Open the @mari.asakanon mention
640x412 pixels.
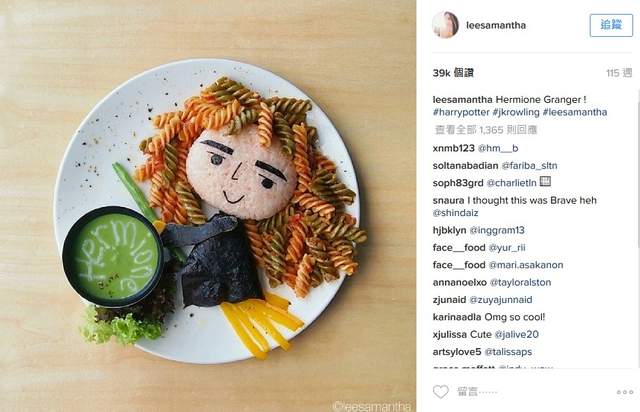point(526,265)
